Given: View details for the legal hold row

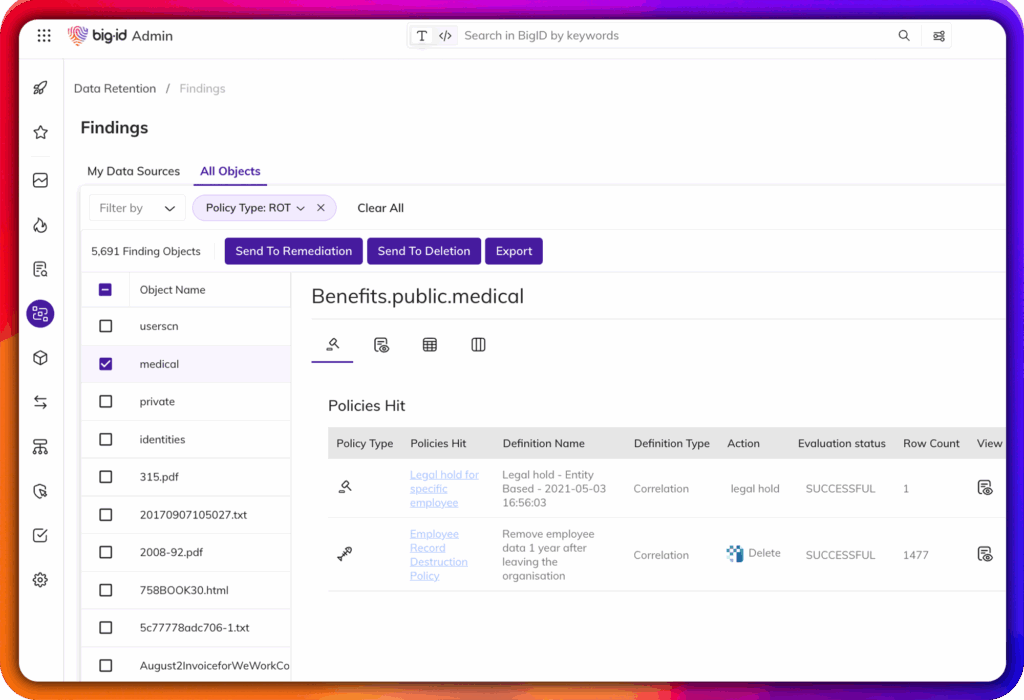Looking at the screenshot, I should (985, 488).
